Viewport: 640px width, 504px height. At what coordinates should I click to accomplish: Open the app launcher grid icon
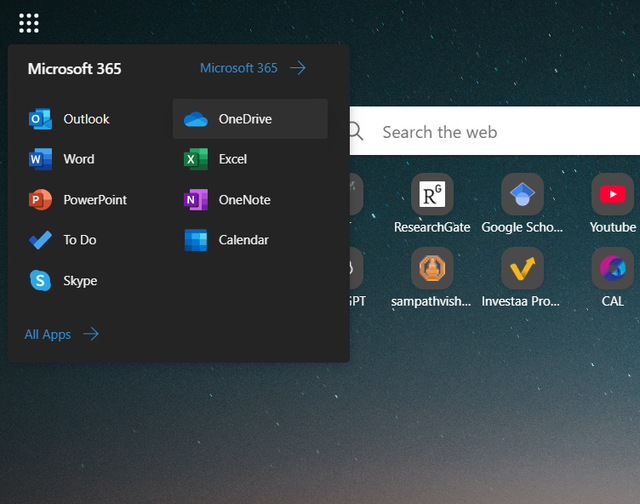(29, 23)
